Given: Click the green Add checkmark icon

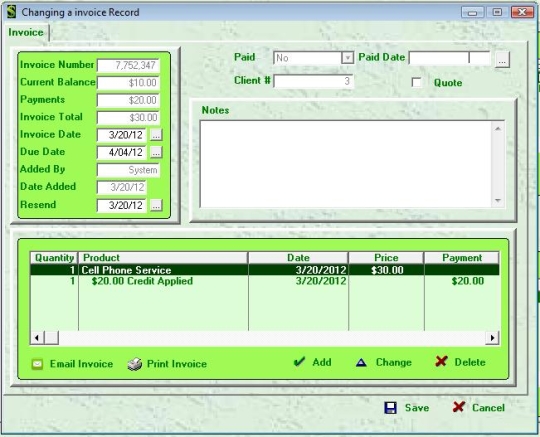Looking at the screenshot, I should point(299,362).
